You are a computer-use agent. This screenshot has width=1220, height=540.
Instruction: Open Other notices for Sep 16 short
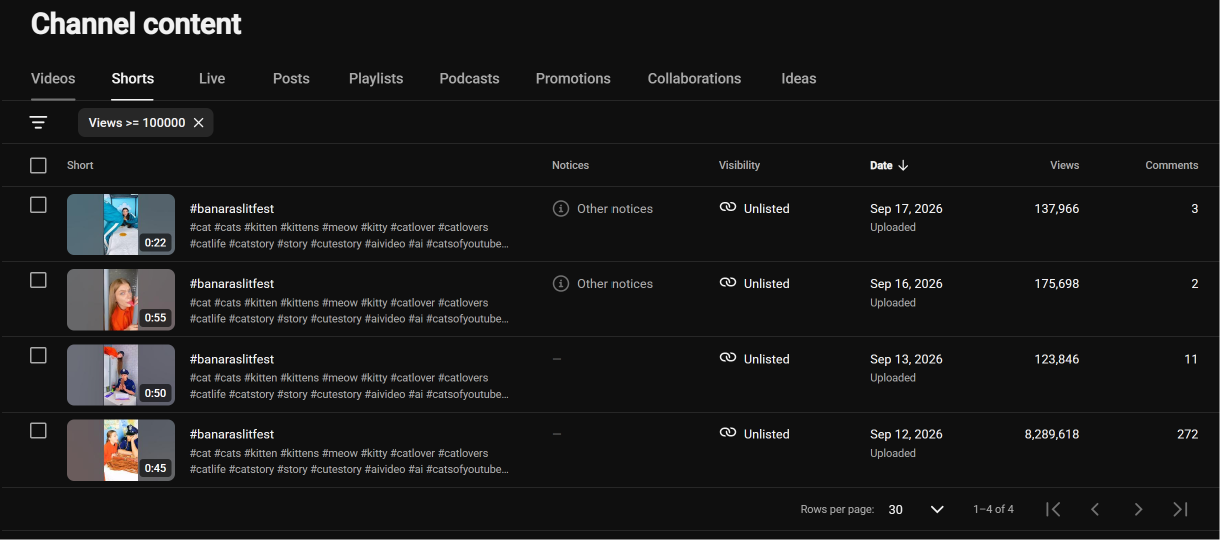615,284
